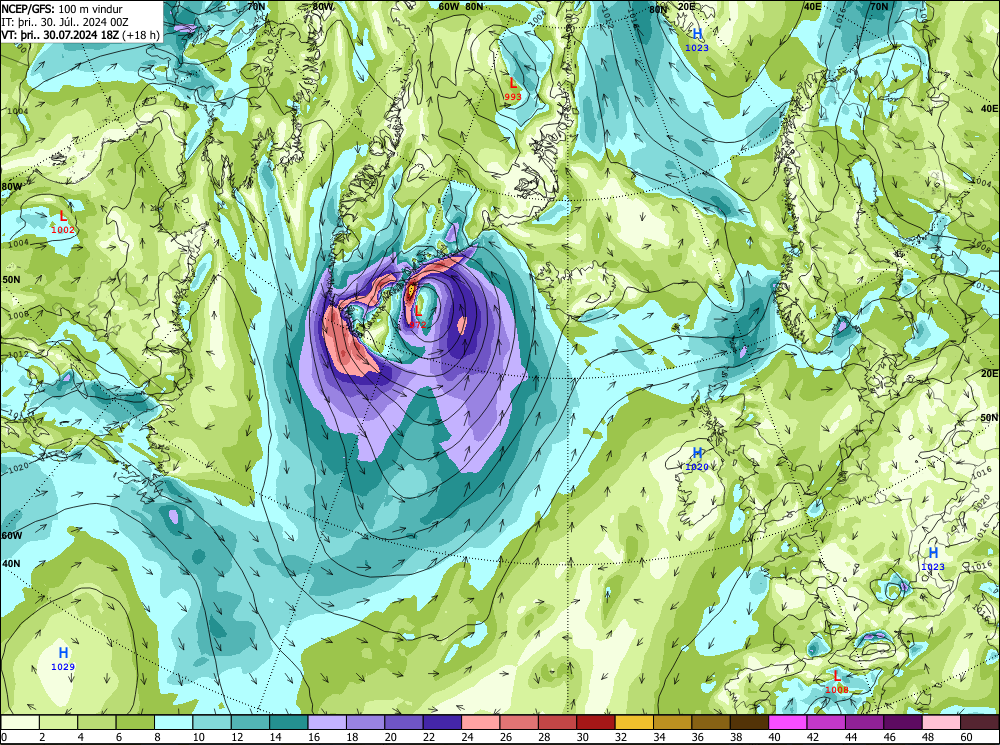Click the 8–10 light cyan legend swatch
Image resolution: width=1000 pixels, height=745 pixels.
click(x=174, y=722)
